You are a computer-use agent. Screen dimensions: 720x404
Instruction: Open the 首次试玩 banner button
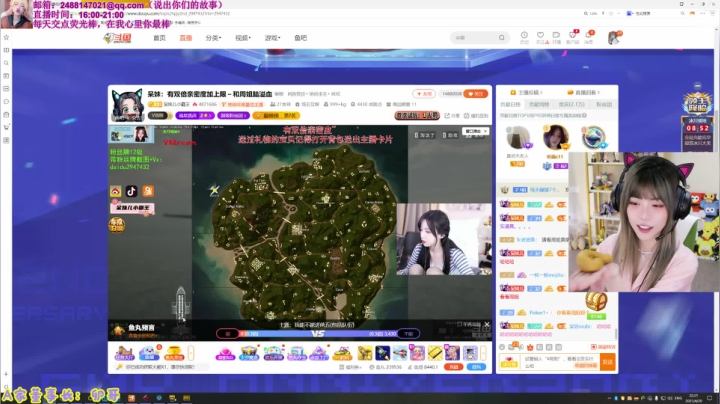[x=417, y=115]
